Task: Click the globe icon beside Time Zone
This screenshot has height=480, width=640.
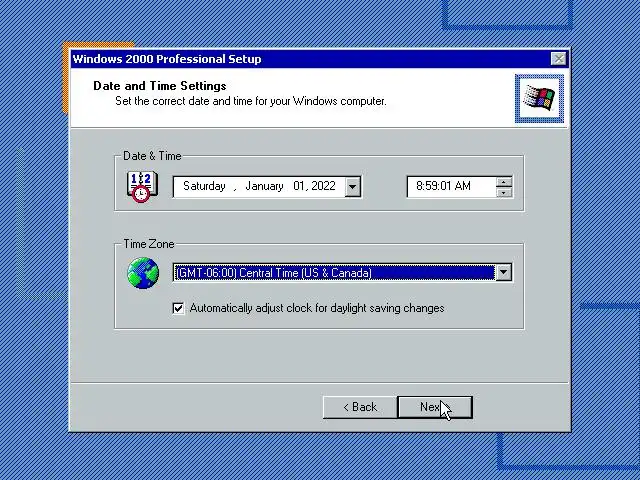Action: [x=143, y=273]
